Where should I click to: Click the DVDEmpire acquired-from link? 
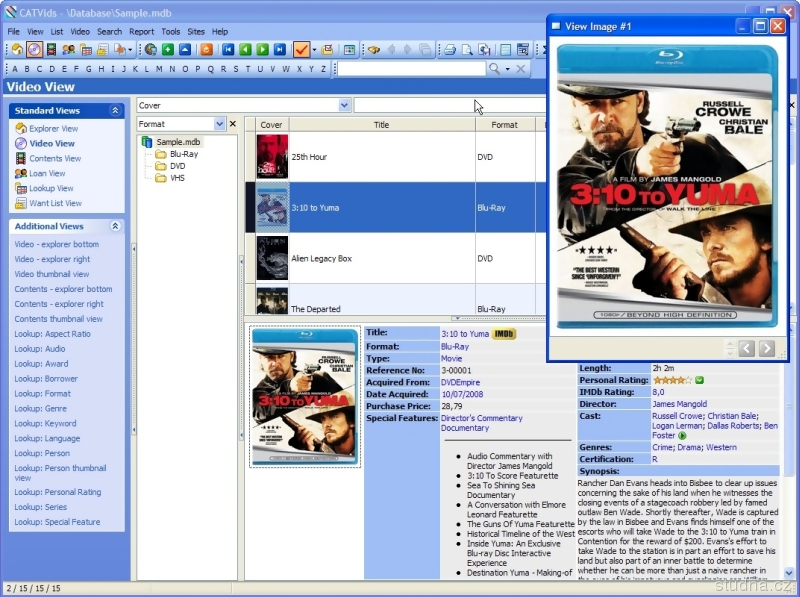460,382
